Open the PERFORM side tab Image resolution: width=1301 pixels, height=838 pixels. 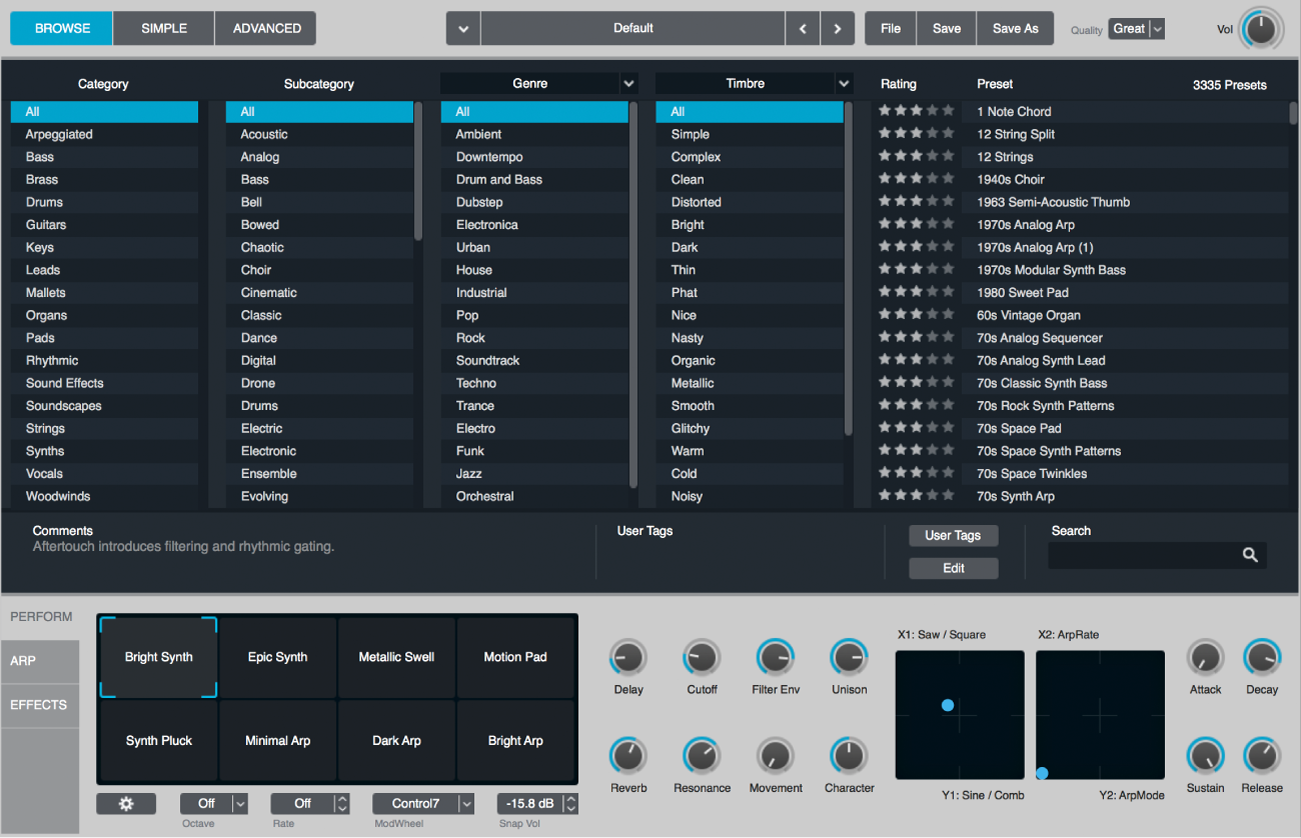[41, 617]
